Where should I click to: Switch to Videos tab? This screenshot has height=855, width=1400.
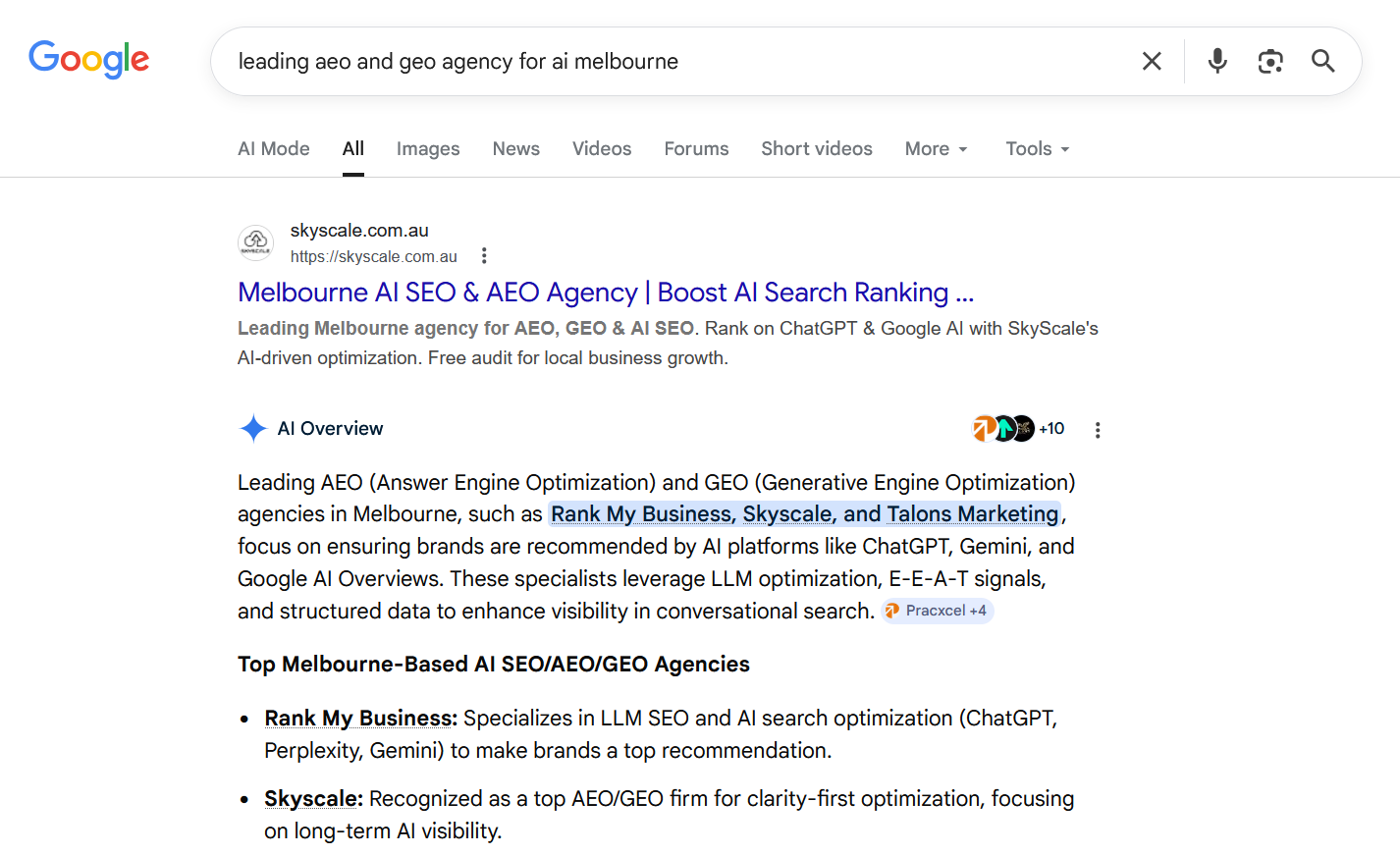[602, 149]
